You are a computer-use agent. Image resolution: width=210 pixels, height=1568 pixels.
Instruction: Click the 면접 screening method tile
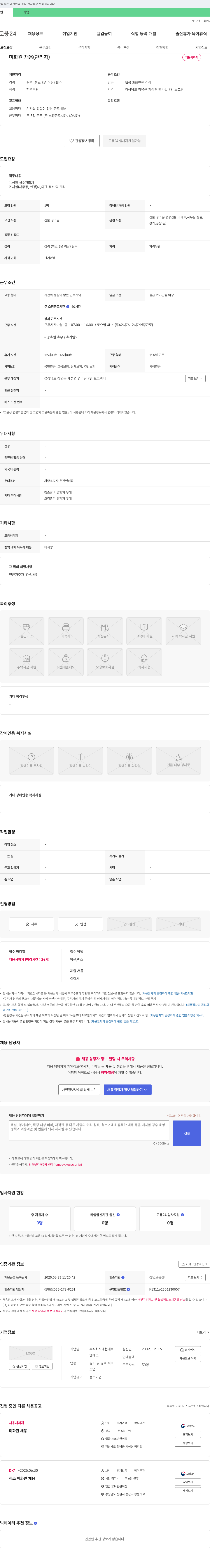click(80, 924)
